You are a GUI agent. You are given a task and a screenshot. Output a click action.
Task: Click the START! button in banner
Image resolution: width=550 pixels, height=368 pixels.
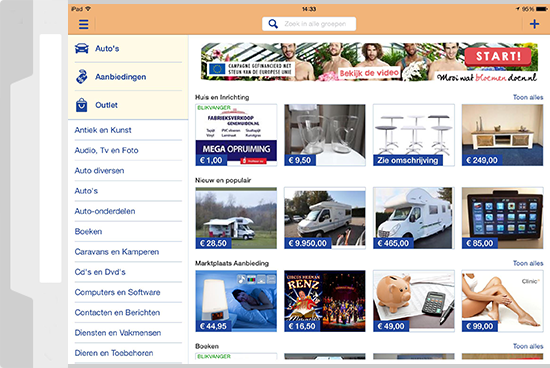click(x=498, y=56)
